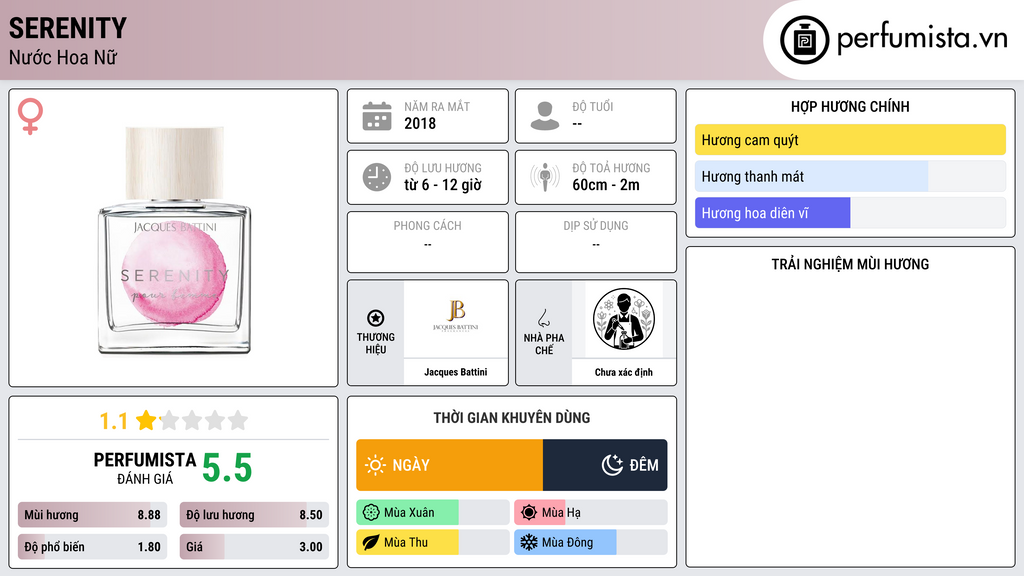
Task: Click the Chưa xác định perfumer label
Action: click(x=624, y=372)
